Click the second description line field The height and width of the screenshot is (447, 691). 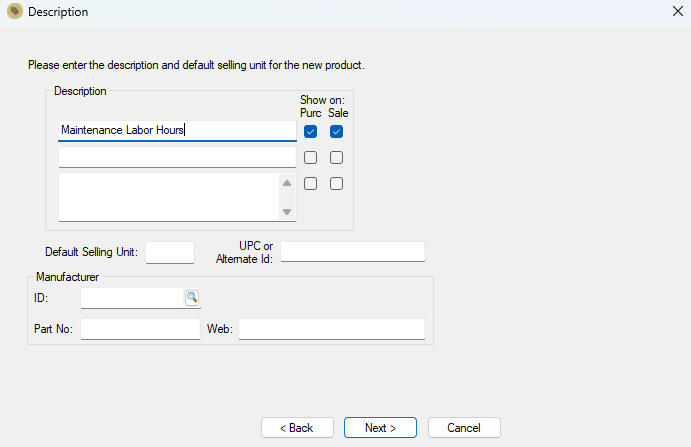tap(177, 157)
